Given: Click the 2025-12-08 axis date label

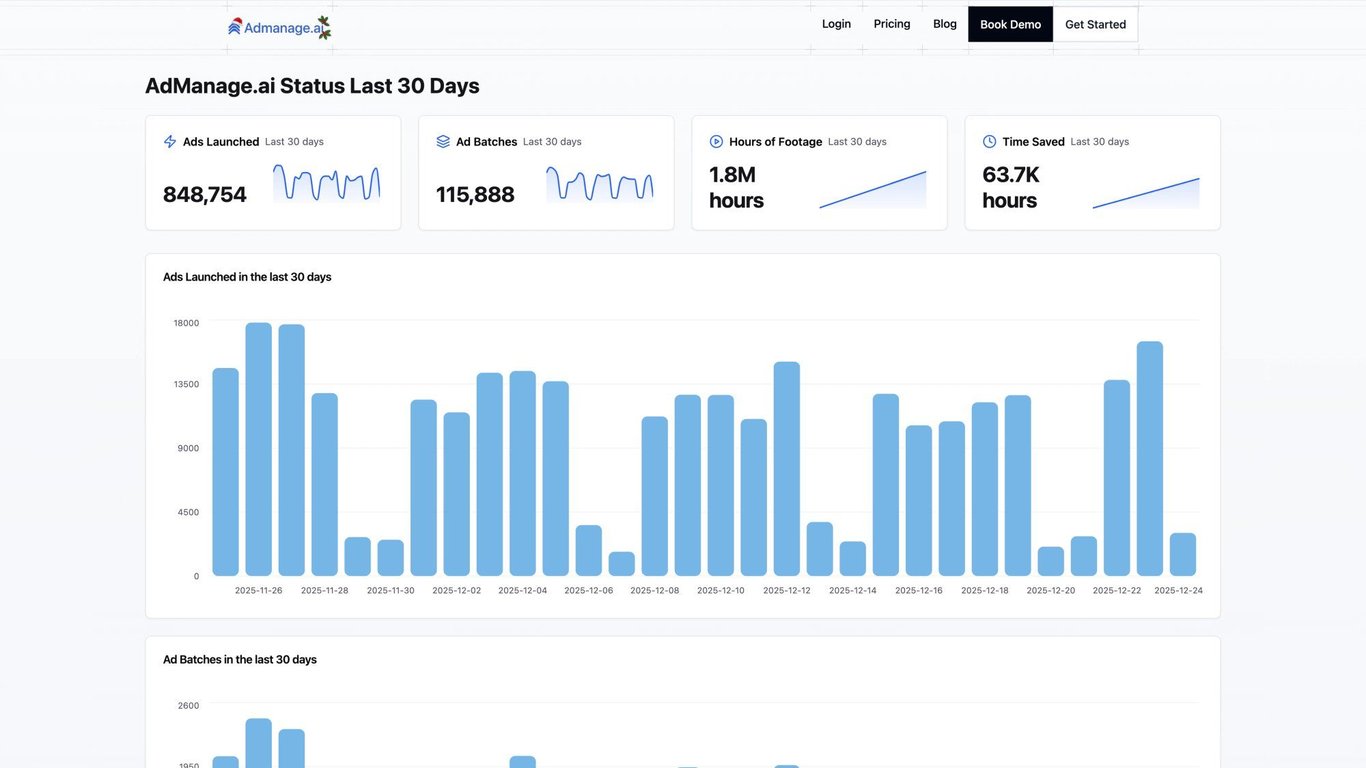Looking at the screenshot, I should (x=655, y=591).
